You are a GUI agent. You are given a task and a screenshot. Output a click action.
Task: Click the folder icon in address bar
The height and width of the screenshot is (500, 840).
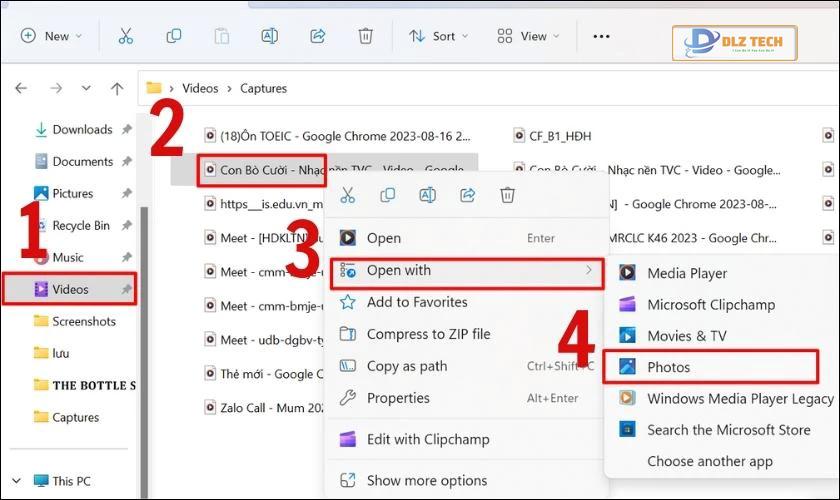point(154,88)
